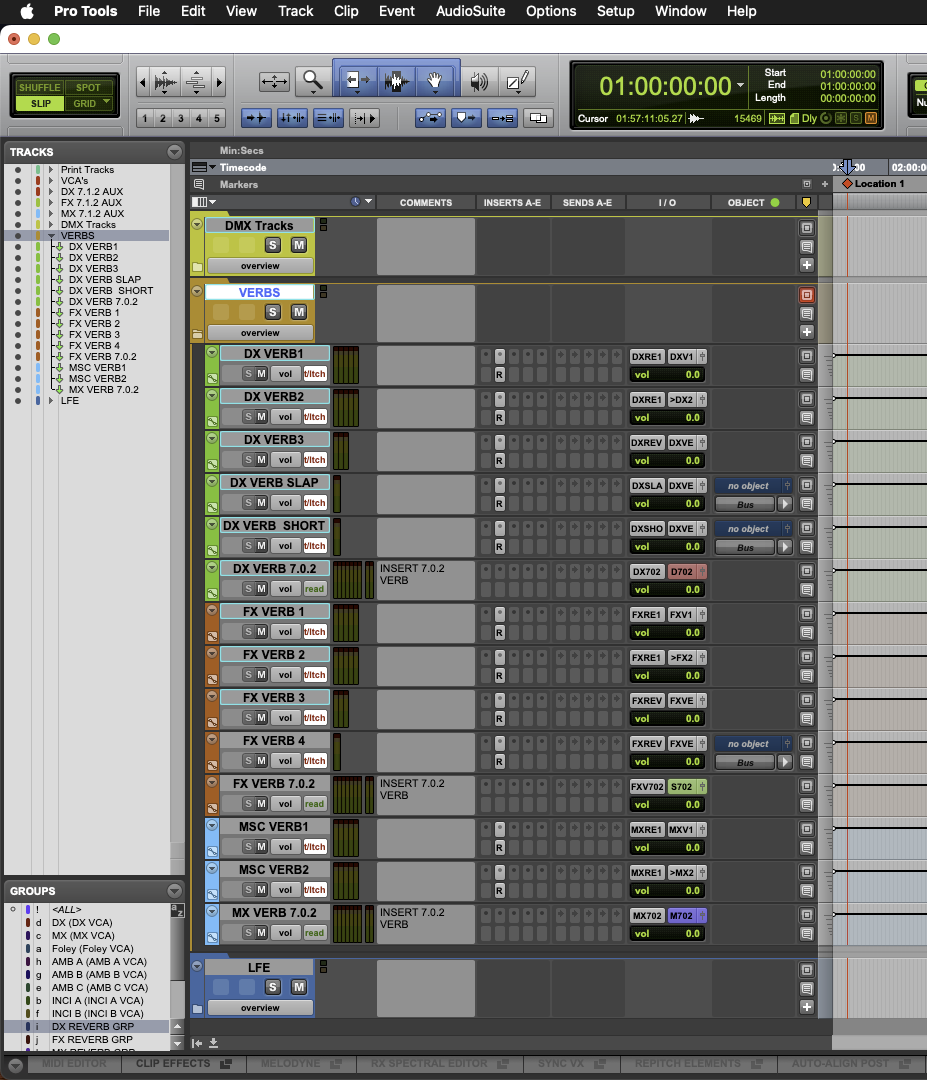Open comments icon on DMX Tracks row
The width and height of the screenshot is (927, 1080).
point(806,247)
